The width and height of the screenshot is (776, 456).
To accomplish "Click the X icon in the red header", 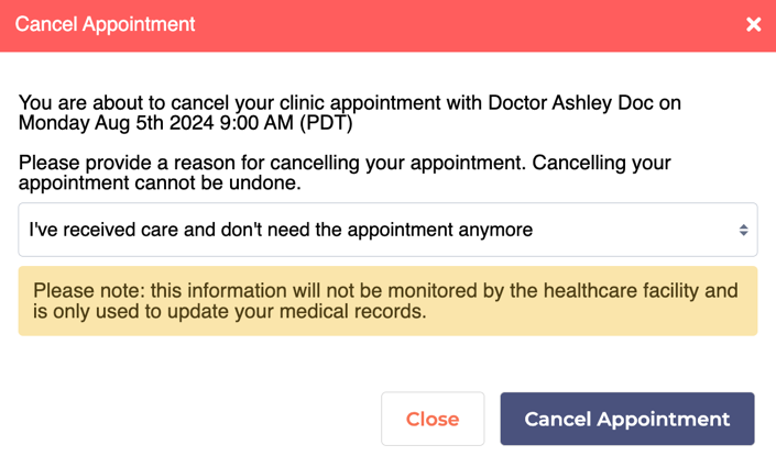I will point(753,24).
